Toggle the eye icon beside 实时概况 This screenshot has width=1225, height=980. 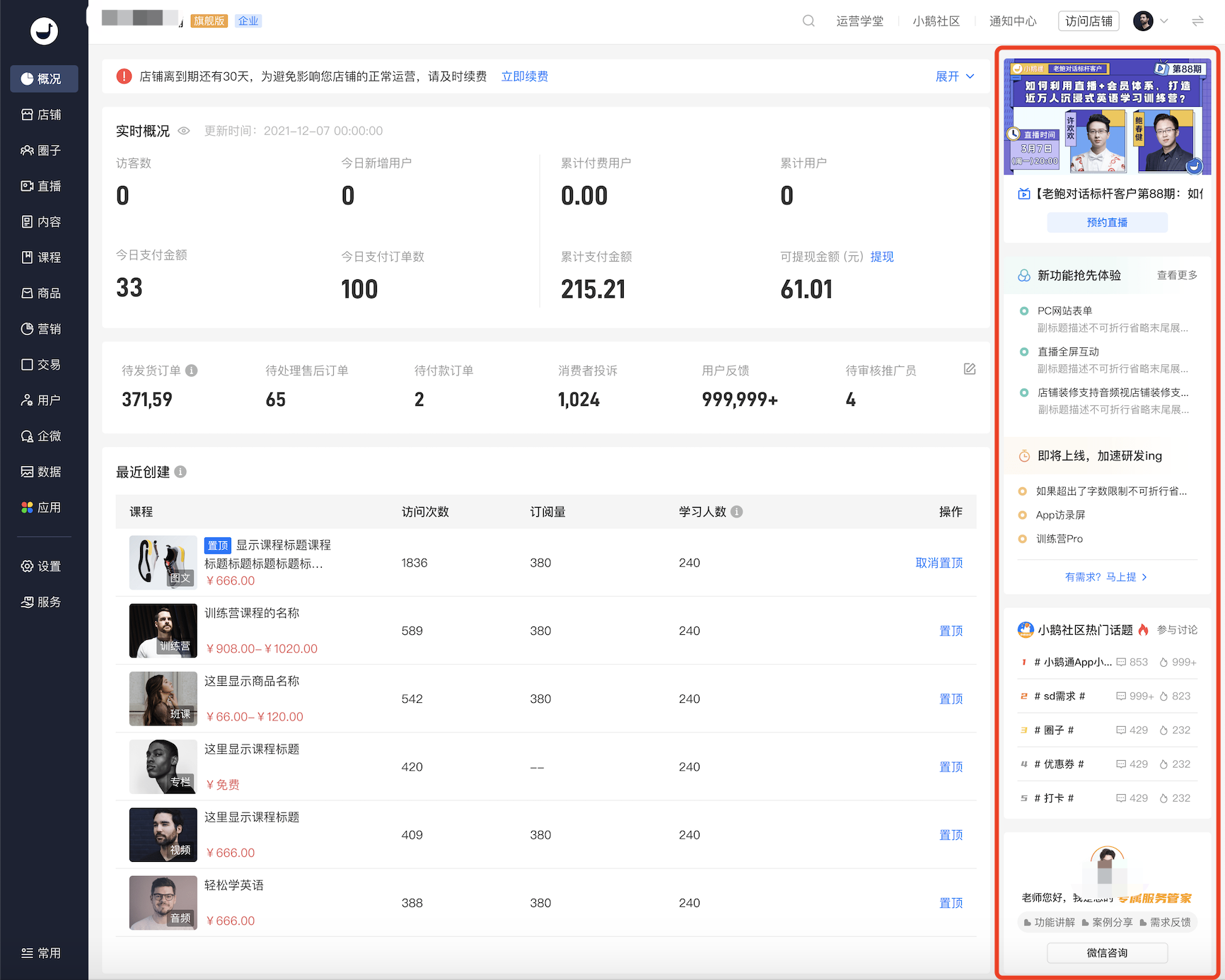coord(184,131)
